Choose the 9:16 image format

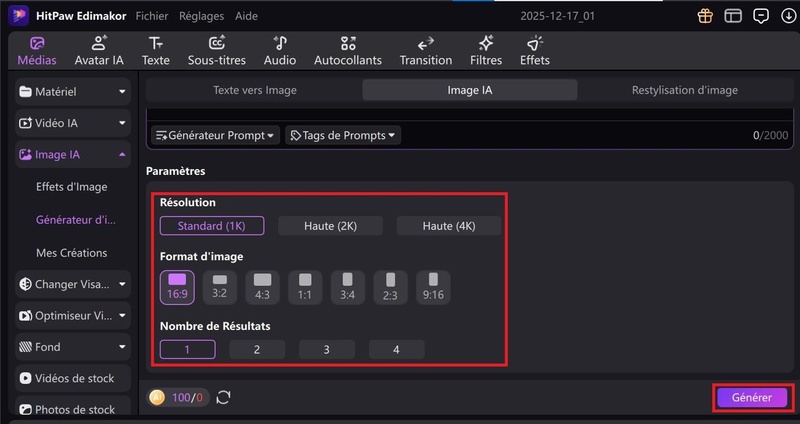[x=433, y=287]
